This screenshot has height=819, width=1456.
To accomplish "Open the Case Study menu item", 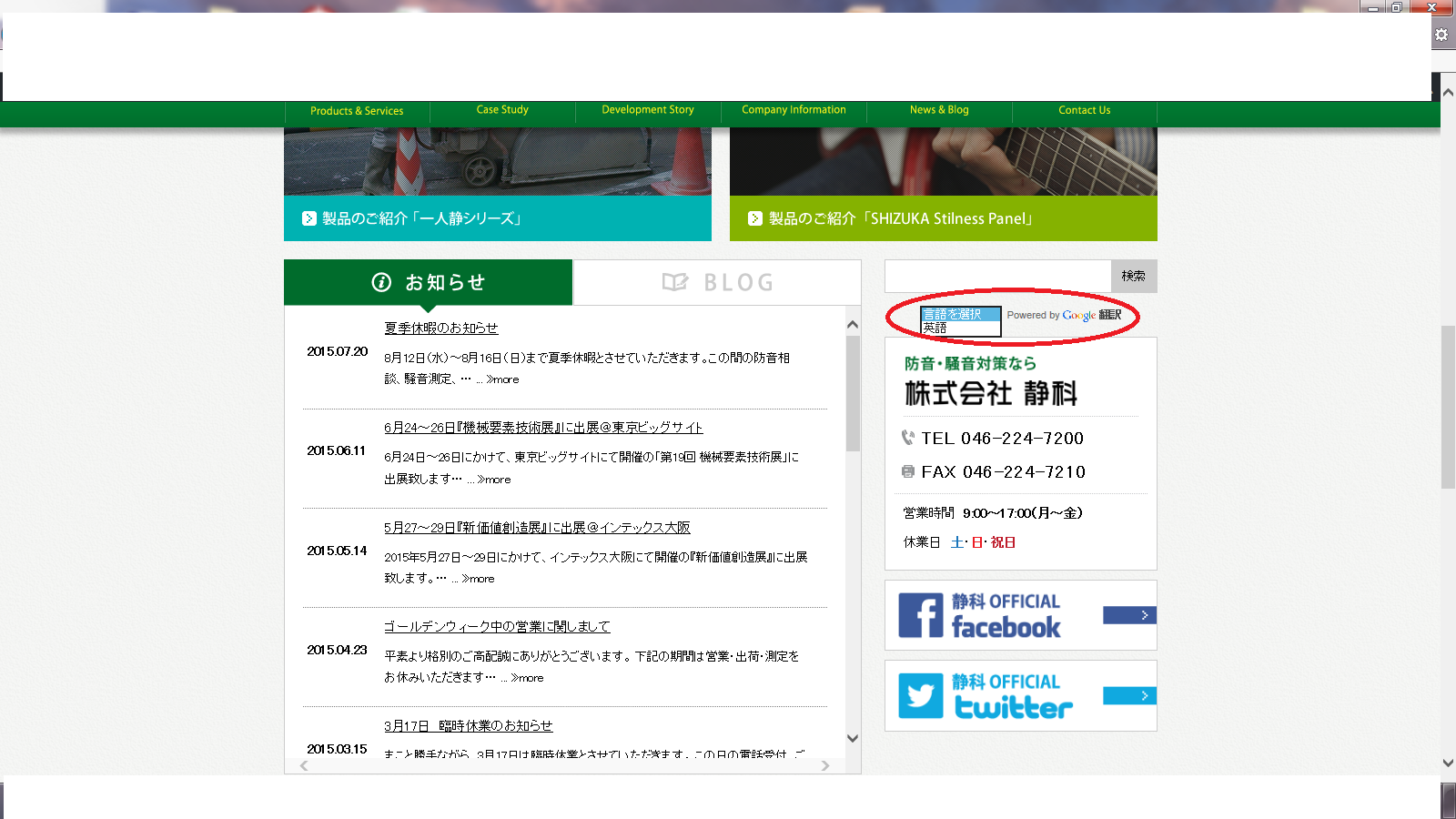I will (x=502, y=110).
